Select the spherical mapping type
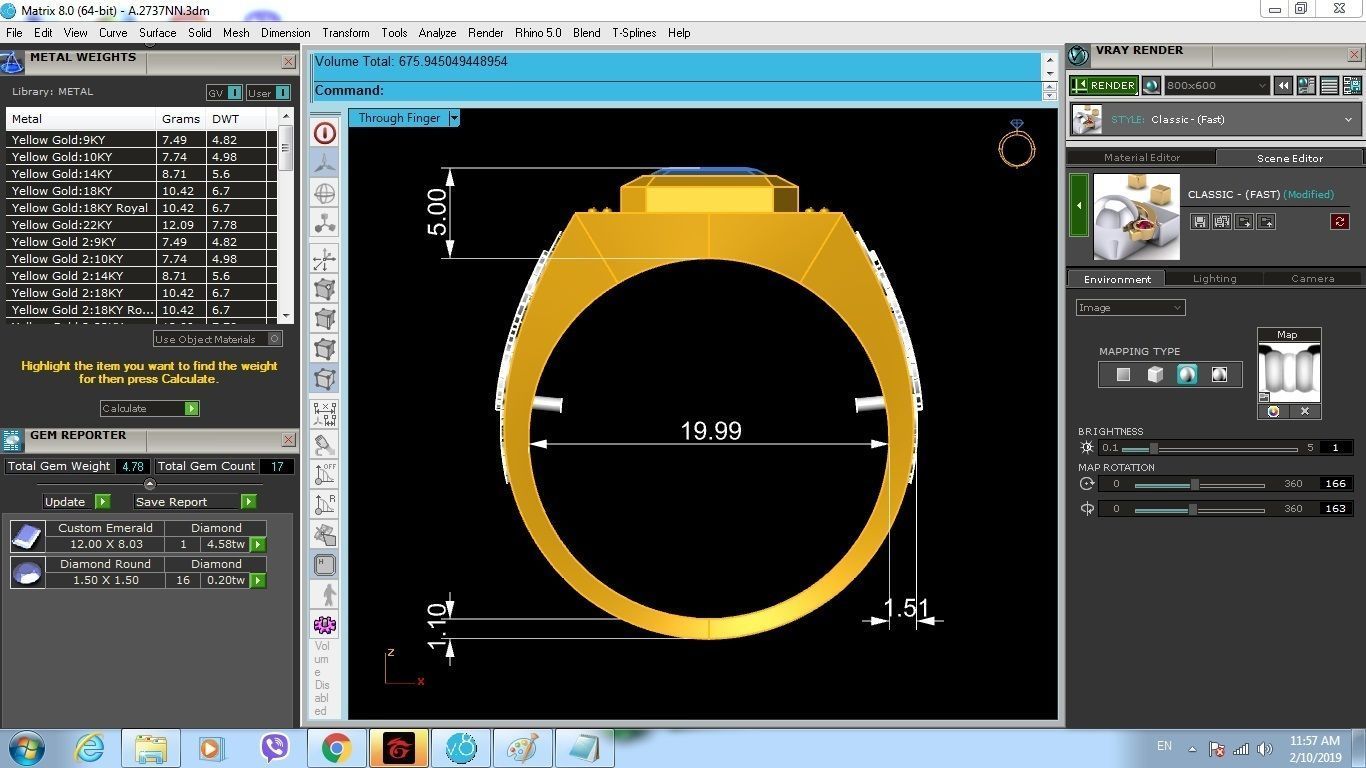The width and height of the screenshot is (1366, 768). click(1187, 374)
